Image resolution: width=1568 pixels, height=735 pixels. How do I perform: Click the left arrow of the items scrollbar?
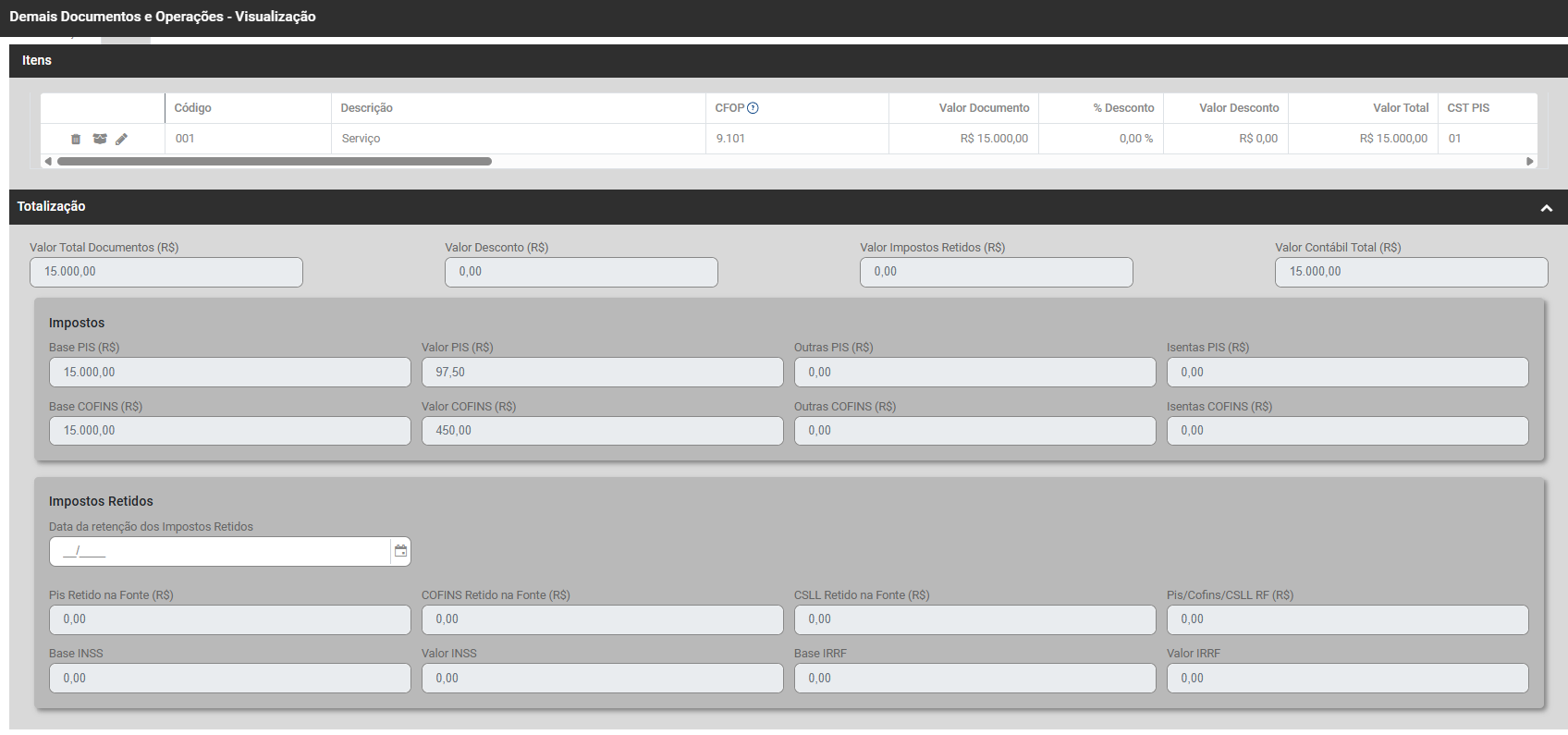[x=48, y=161]
